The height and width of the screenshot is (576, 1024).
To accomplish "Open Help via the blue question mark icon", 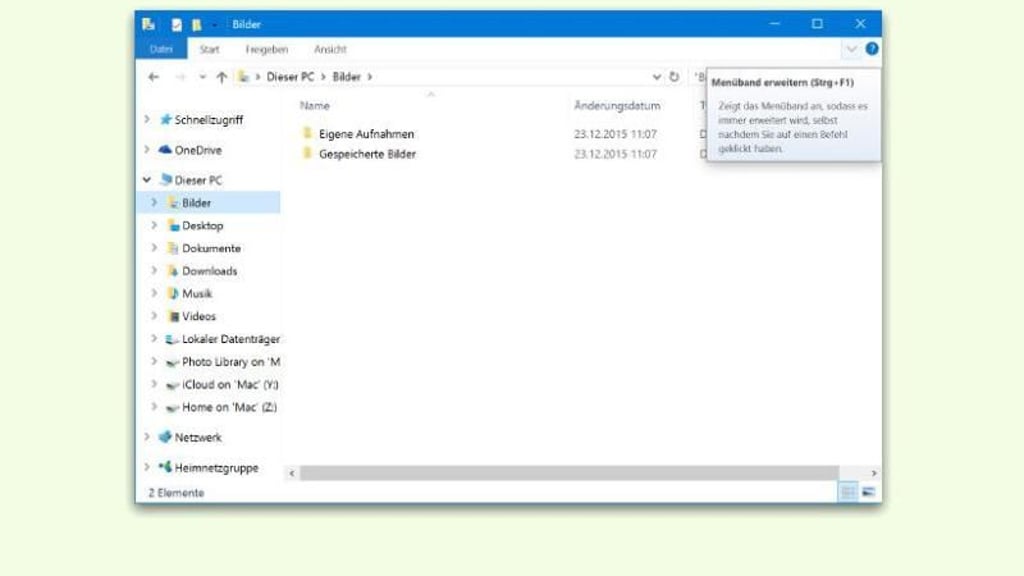I will point(869,49).
